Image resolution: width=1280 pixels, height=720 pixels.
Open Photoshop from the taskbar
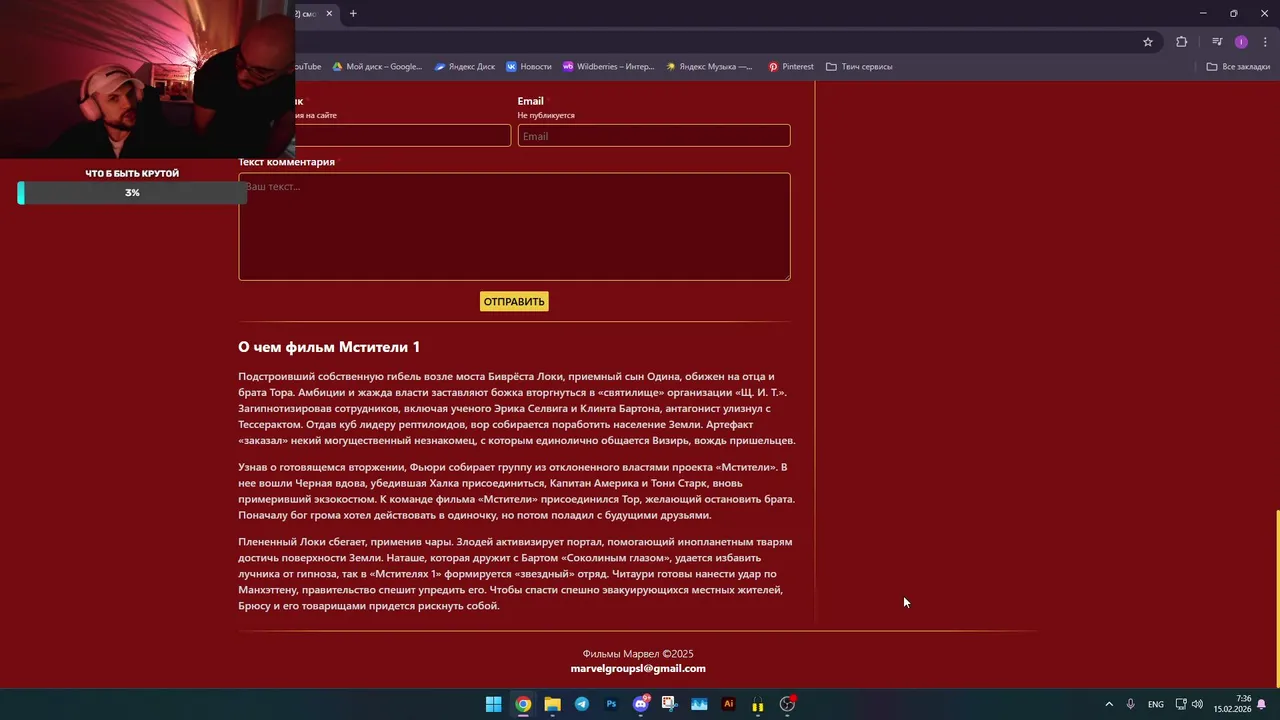[x=611, y=704]
